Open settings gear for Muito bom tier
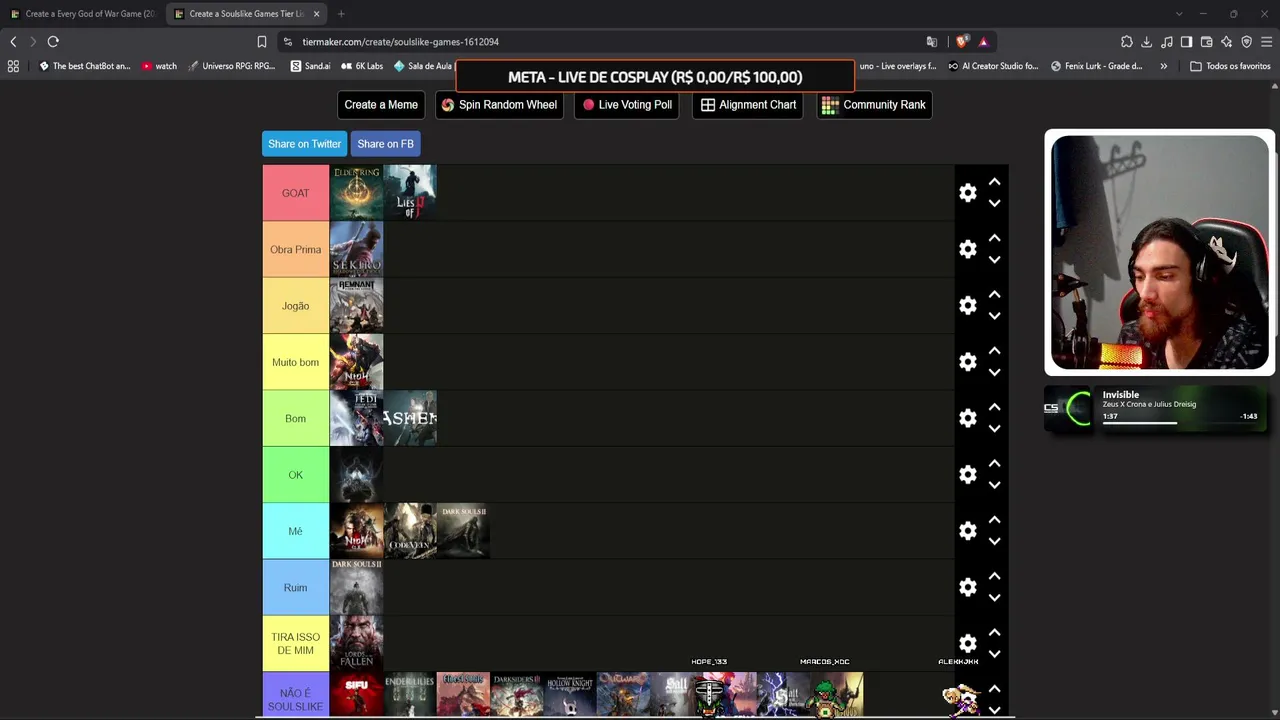The image size is (1280, 720). pos(968,362)
